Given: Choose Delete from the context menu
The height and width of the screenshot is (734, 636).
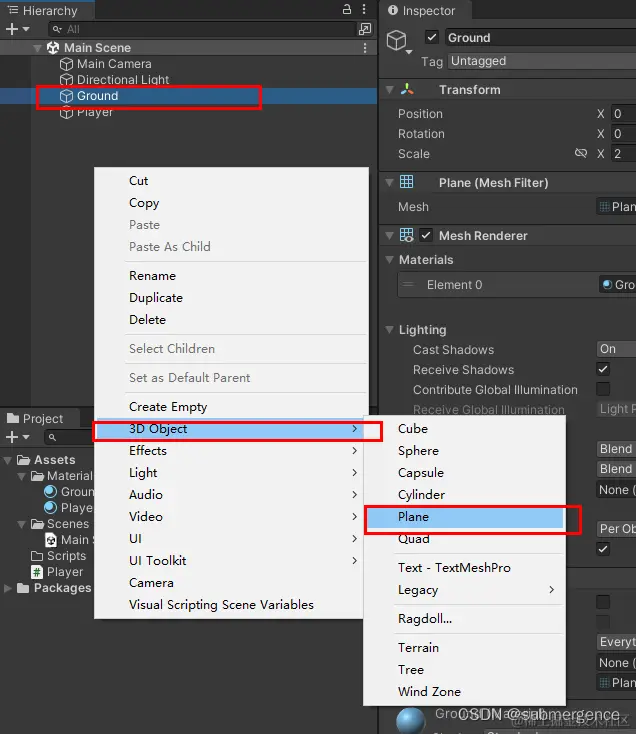Looking at the screenshot, I should [147, 320].
